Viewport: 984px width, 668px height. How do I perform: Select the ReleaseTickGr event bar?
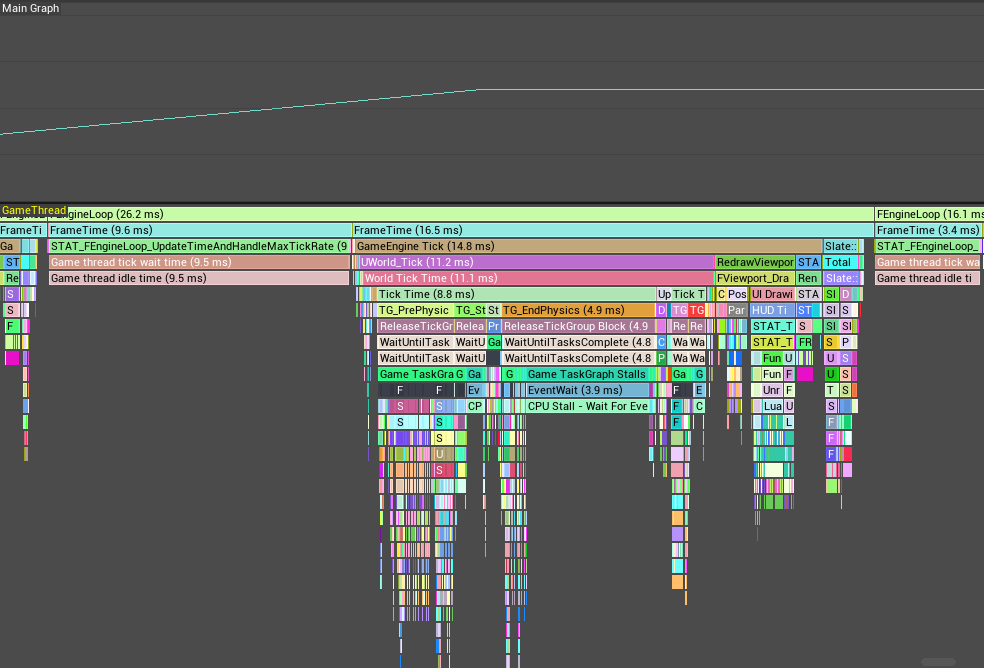(x=415, y=326)
